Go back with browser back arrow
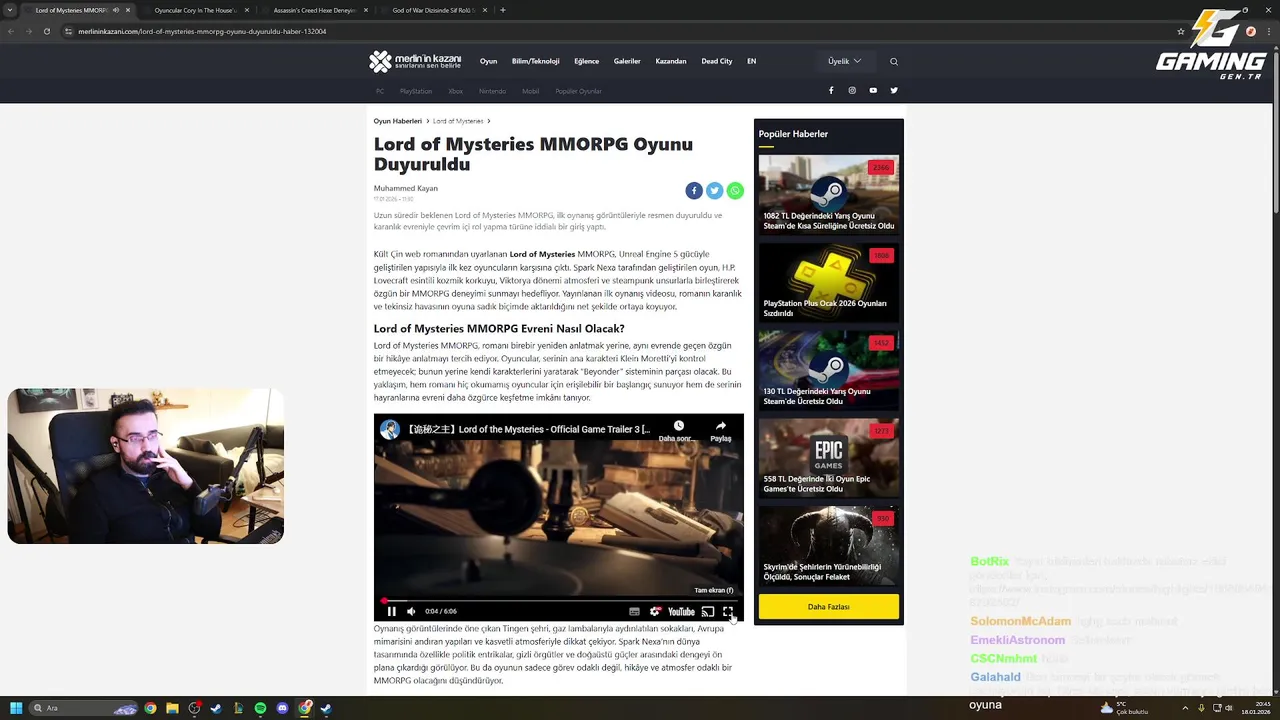The height and width of the screenshot is (720, 1280). coord(11,31)
